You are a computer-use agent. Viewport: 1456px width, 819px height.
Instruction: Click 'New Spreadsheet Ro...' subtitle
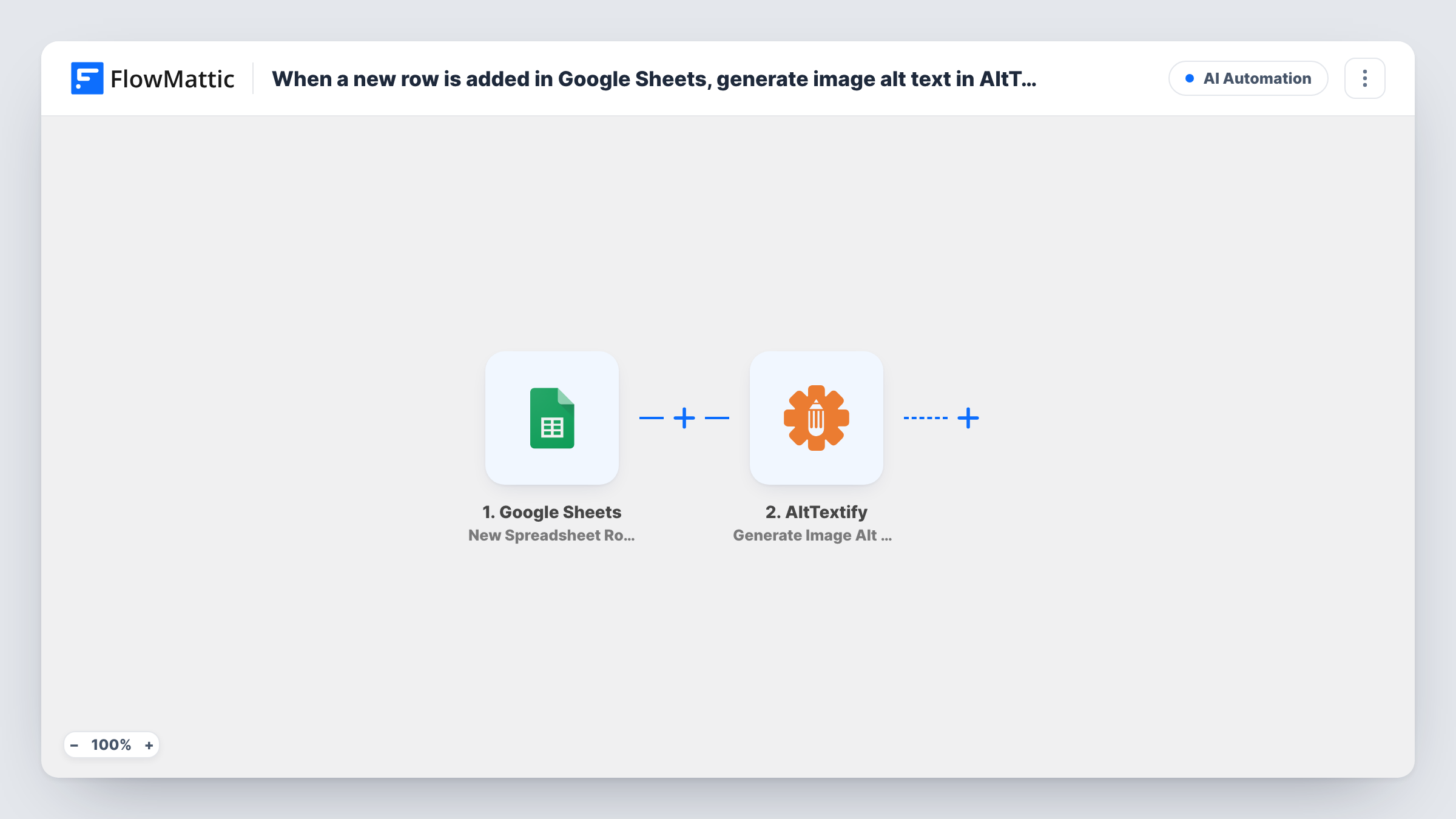tap(551, 535)
